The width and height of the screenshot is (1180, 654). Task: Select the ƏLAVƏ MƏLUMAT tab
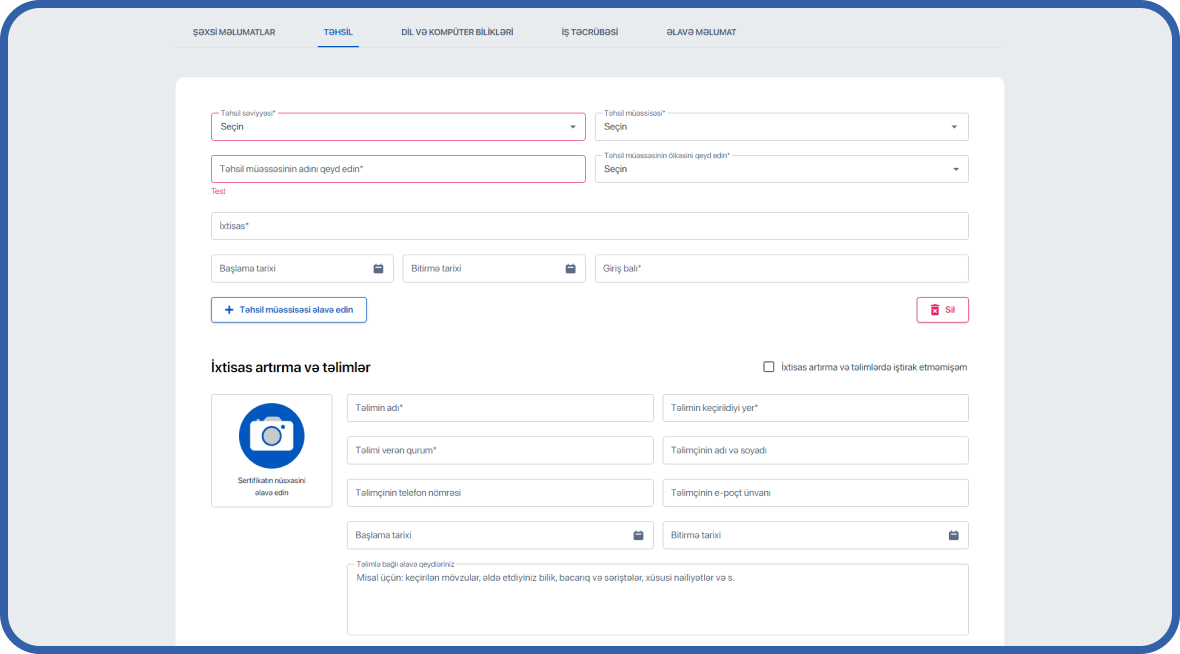[x=701, y=32]
